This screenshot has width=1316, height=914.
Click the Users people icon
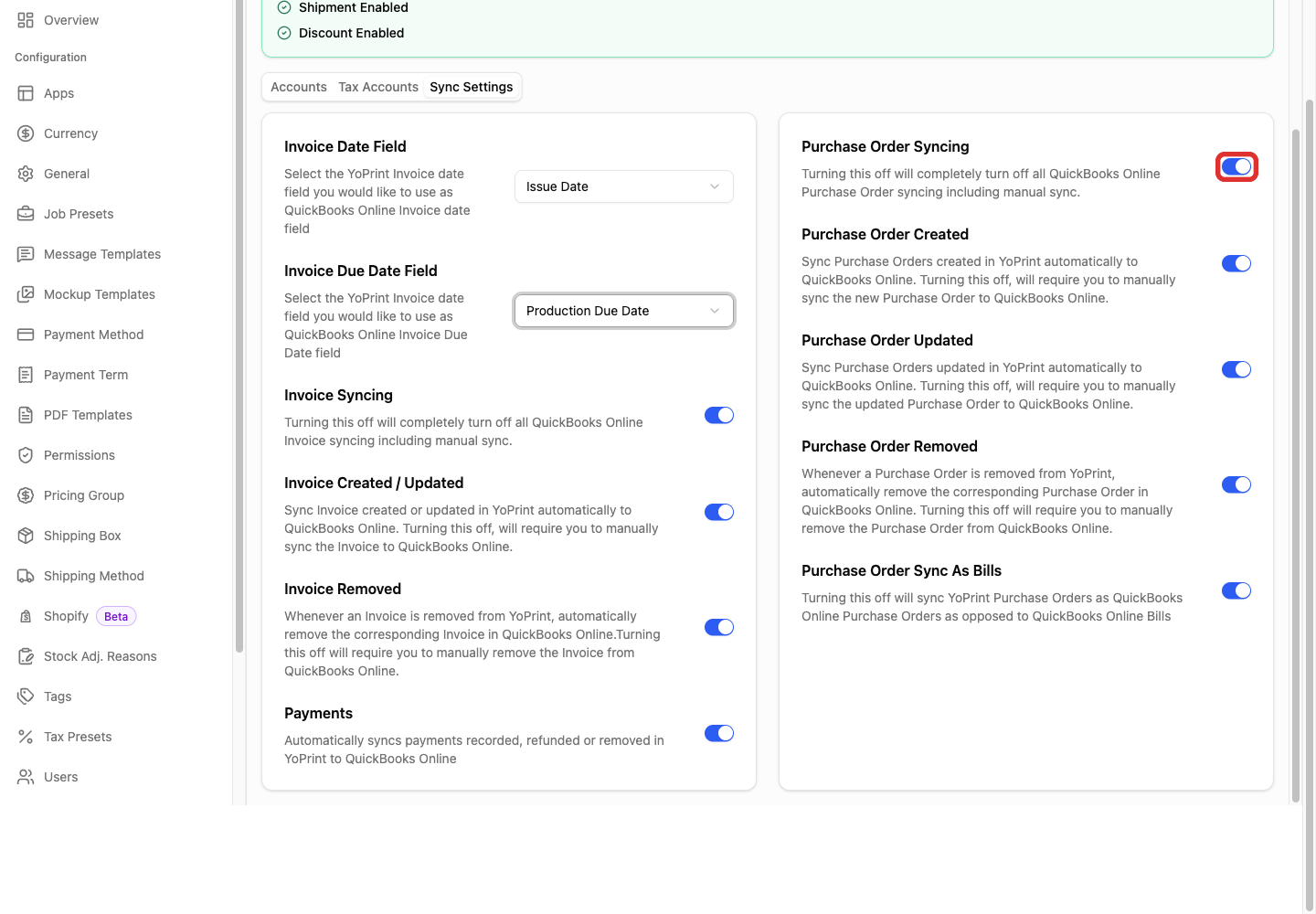click(26, 777)
